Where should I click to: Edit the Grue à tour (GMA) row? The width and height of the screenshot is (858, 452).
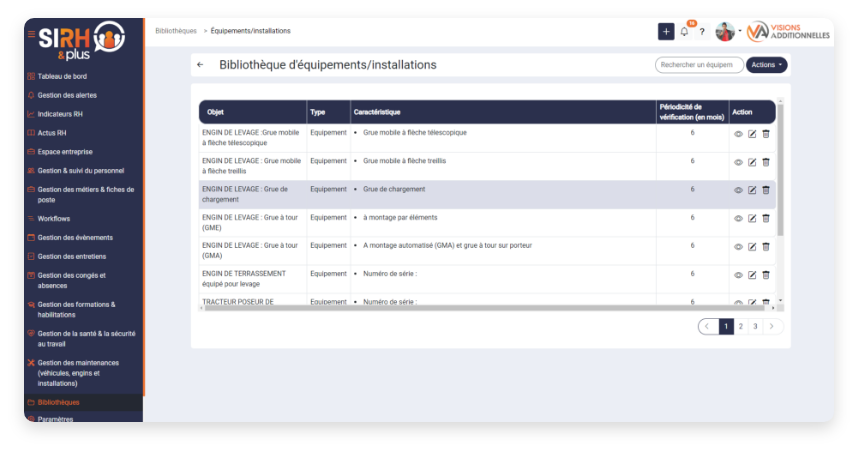point(752,247)
